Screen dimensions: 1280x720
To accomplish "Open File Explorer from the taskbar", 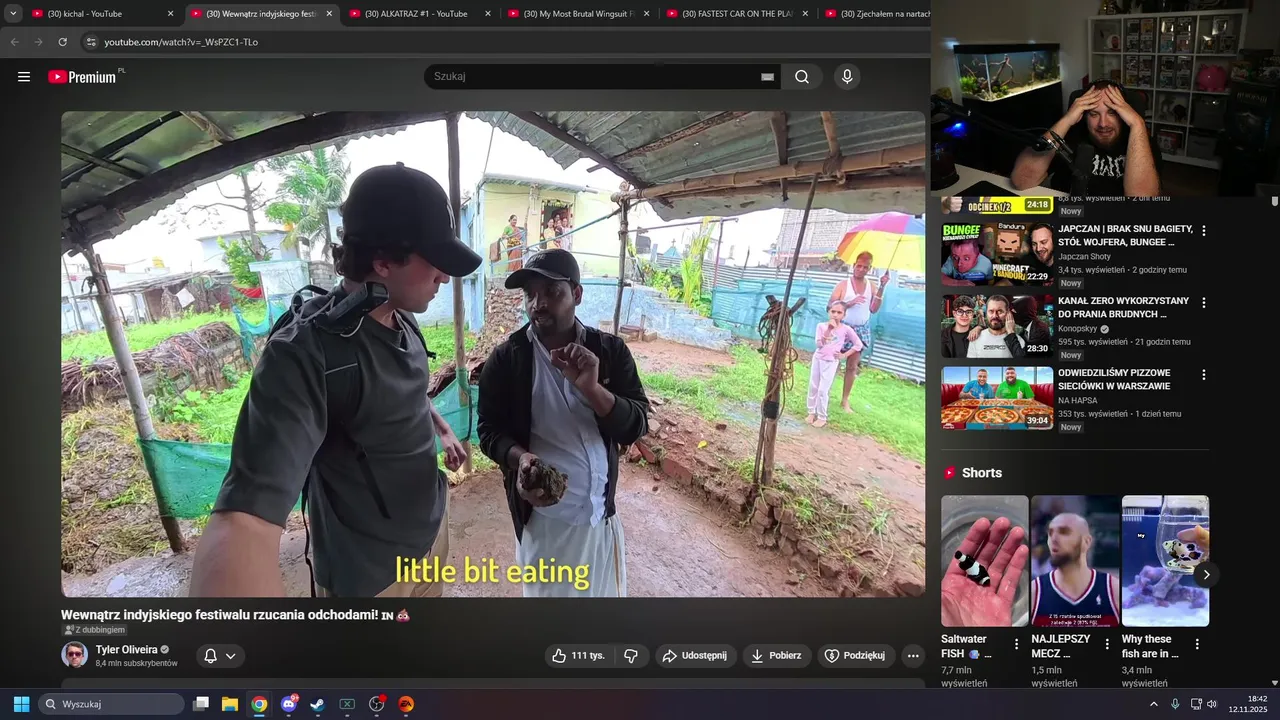I will click(229, 704).
